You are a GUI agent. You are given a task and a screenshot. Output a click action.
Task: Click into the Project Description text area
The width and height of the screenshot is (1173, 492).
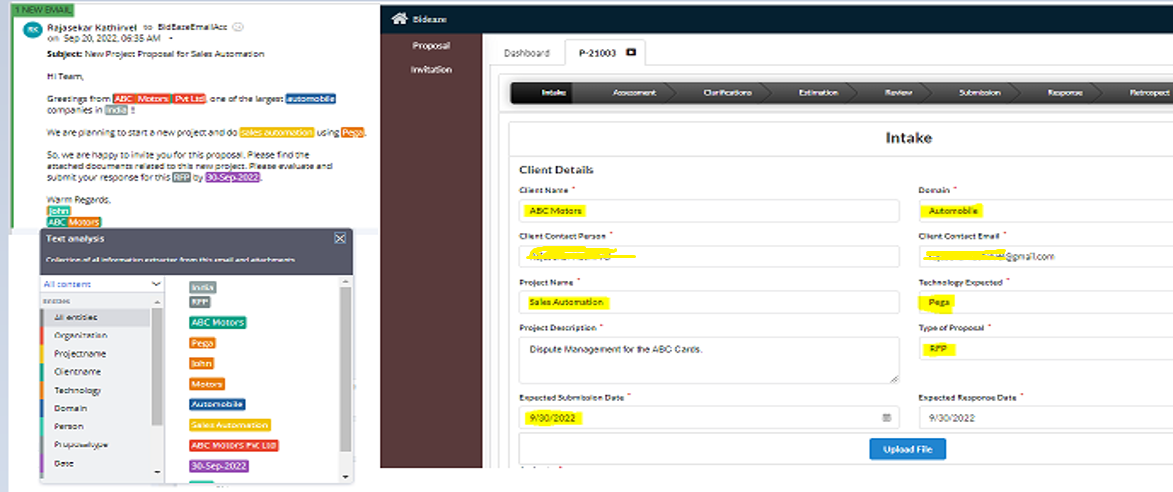point(708,360)
